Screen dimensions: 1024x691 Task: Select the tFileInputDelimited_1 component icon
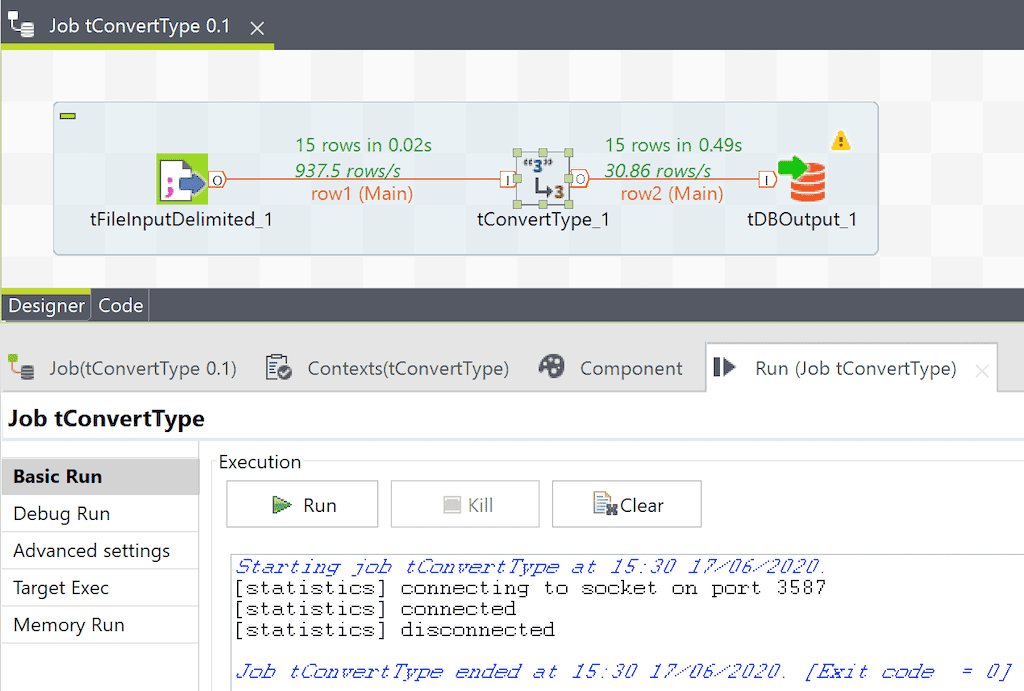[181, 178]
